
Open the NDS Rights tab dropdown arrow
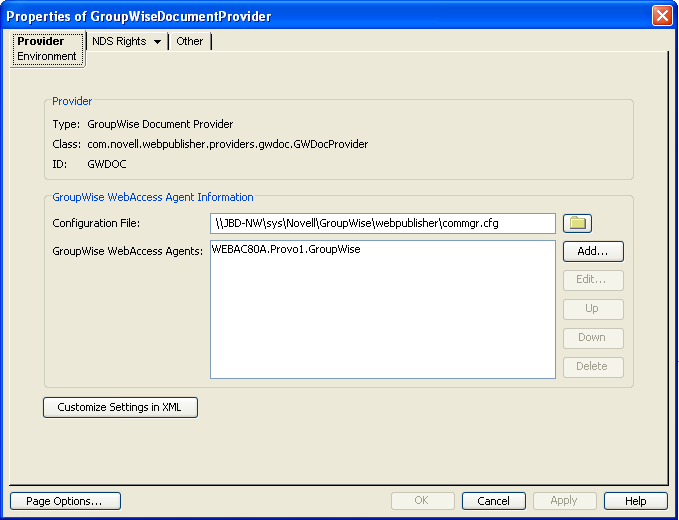click(158, 42)
